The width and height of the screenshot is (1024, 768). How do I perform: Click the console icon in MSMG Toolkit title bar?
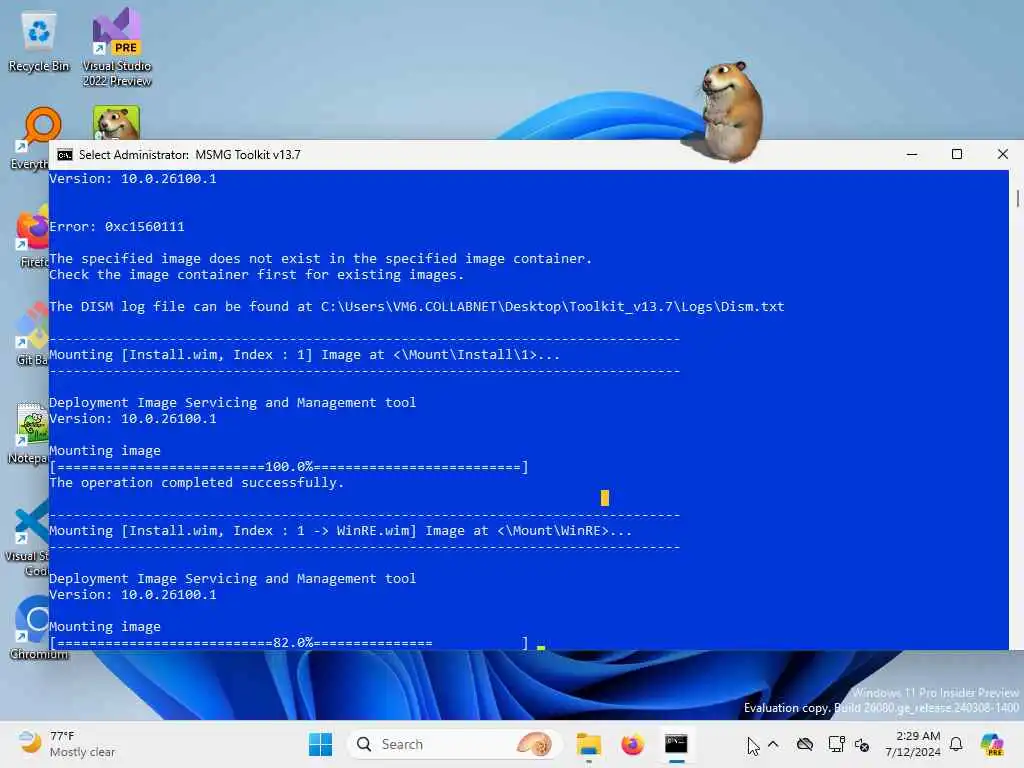coord(65,155)
